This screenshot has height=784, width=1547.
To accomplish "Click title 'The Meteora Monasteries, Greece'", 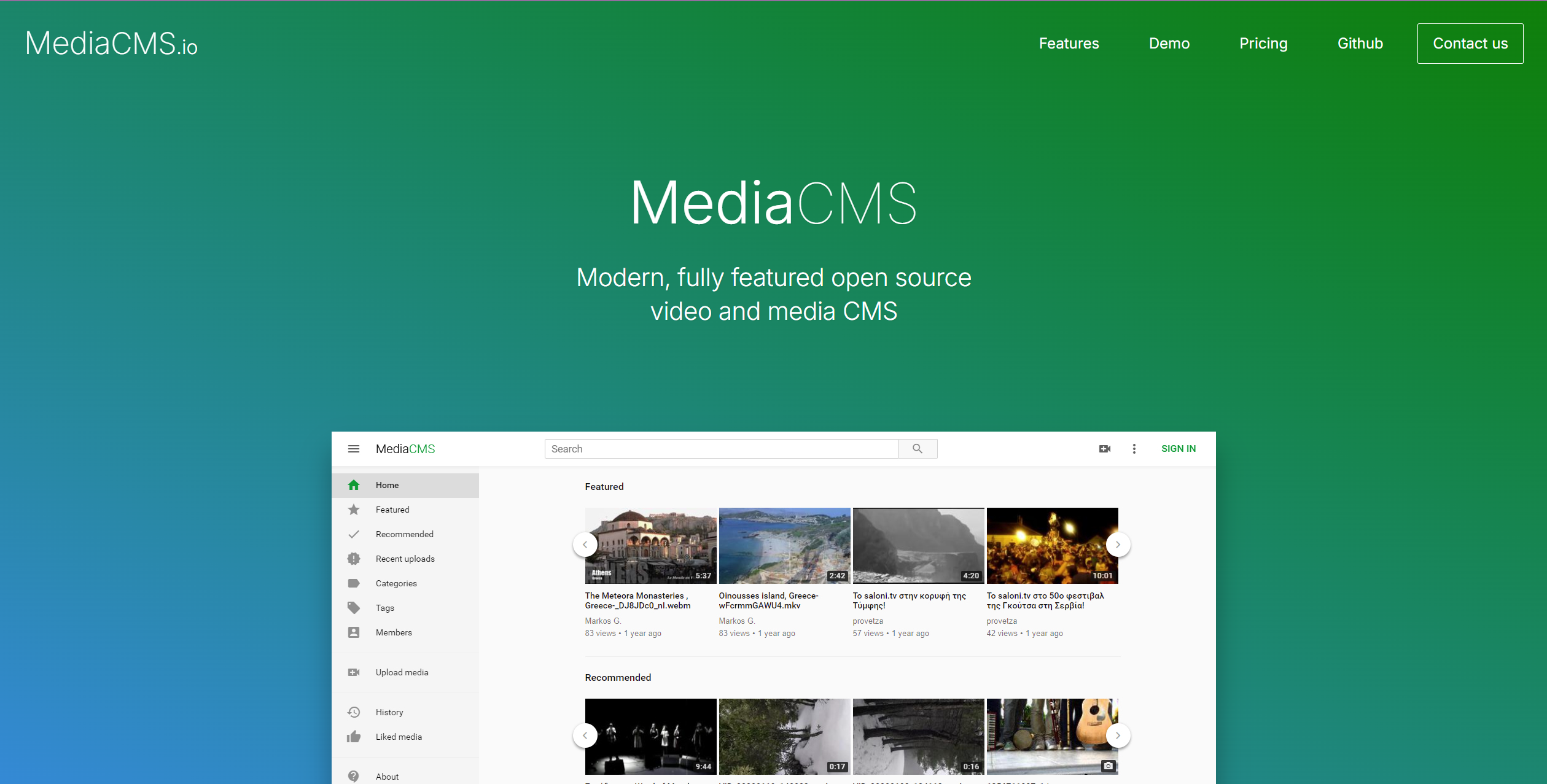I will tap(637, 600).
